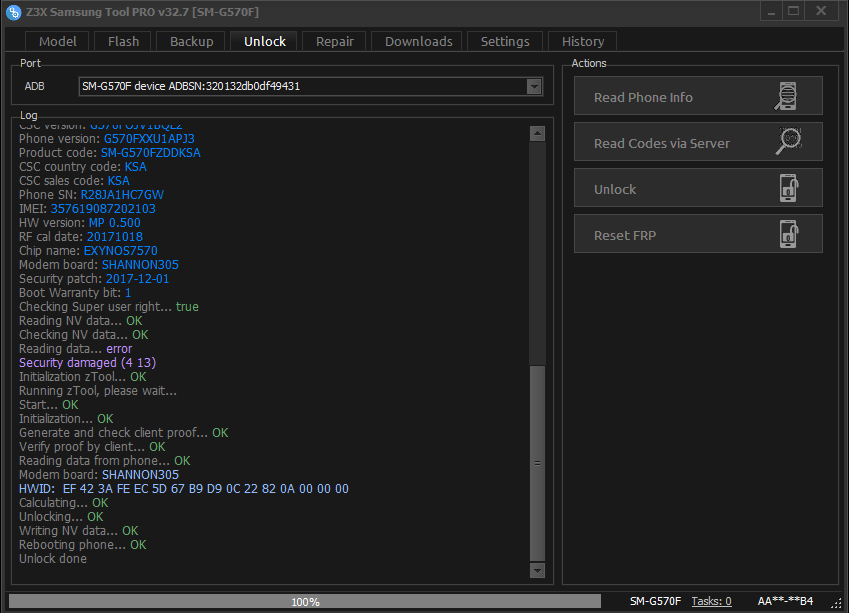The height and width of the screenshot is (613, 849).
Task: Click the HW version MP 0.500
Action: [114, 223]
